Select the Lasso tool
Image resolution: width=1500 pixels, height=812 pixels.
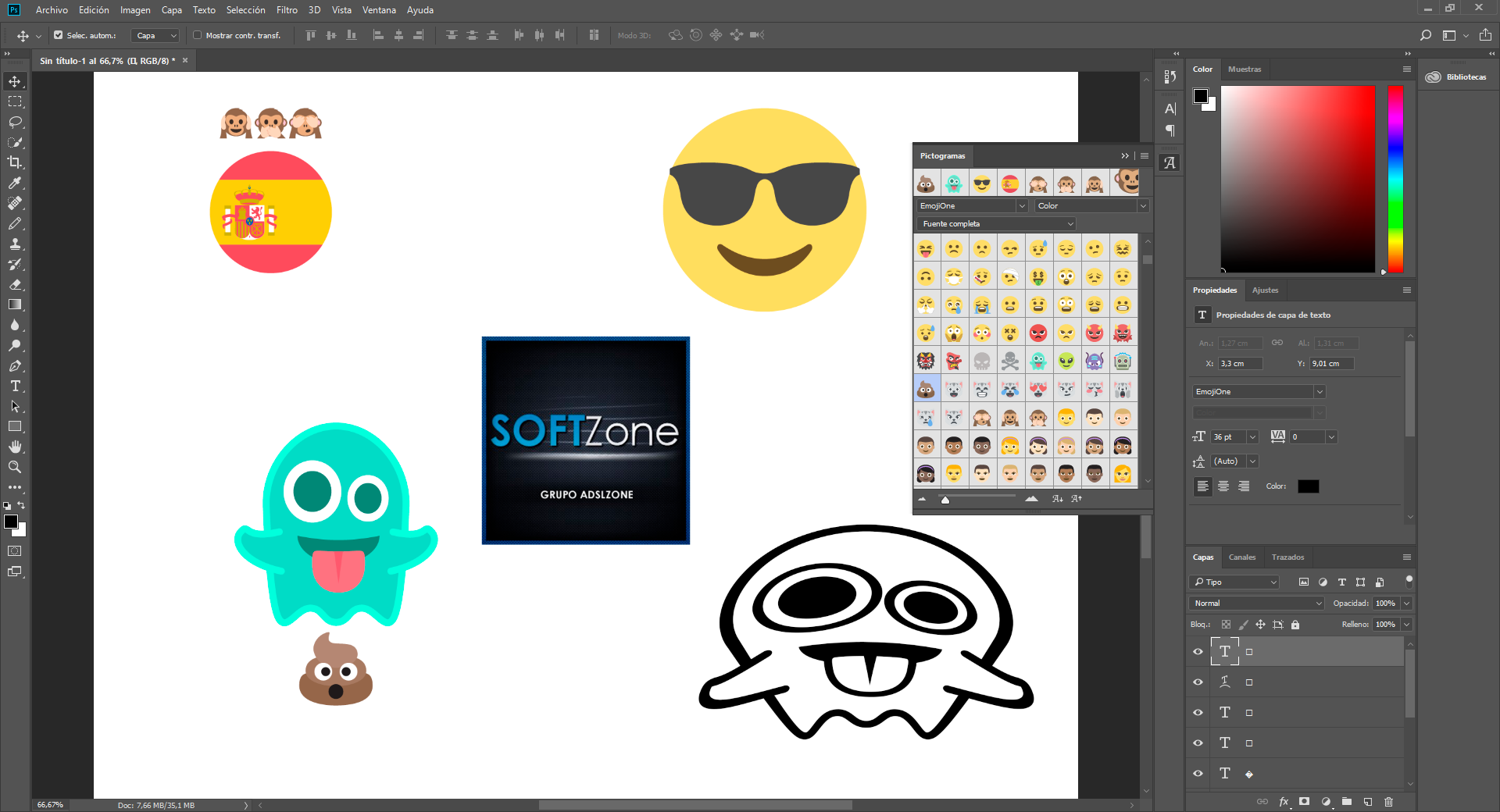point(15,122)
